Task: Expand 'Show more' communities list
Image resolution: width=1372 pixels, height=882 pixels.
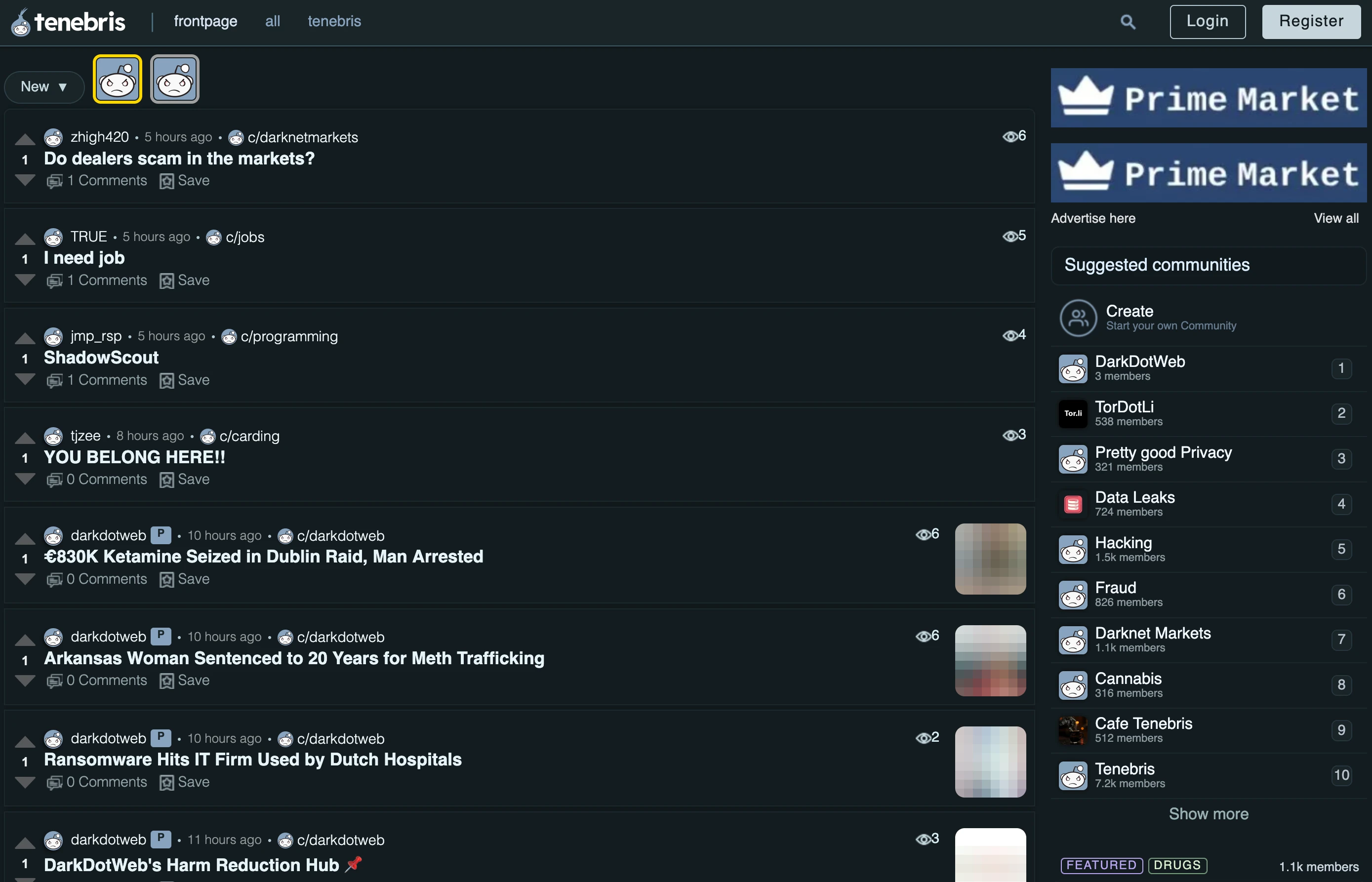Action: pyautogui.click(x=1208, y=814)
